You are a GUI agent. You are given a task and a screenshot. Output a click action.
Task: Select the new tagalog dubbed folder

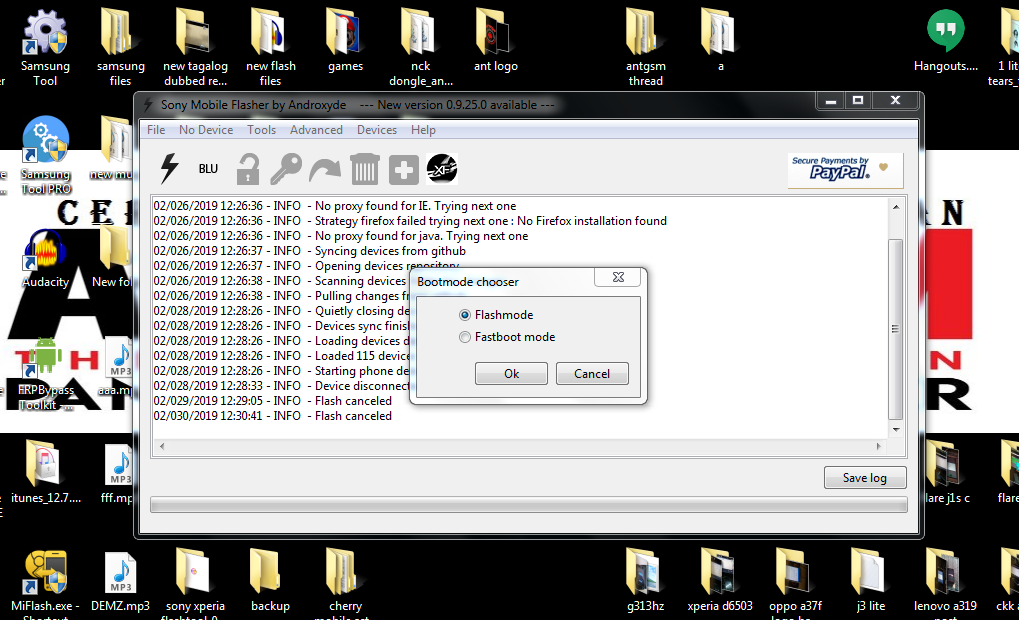[195, 48]
